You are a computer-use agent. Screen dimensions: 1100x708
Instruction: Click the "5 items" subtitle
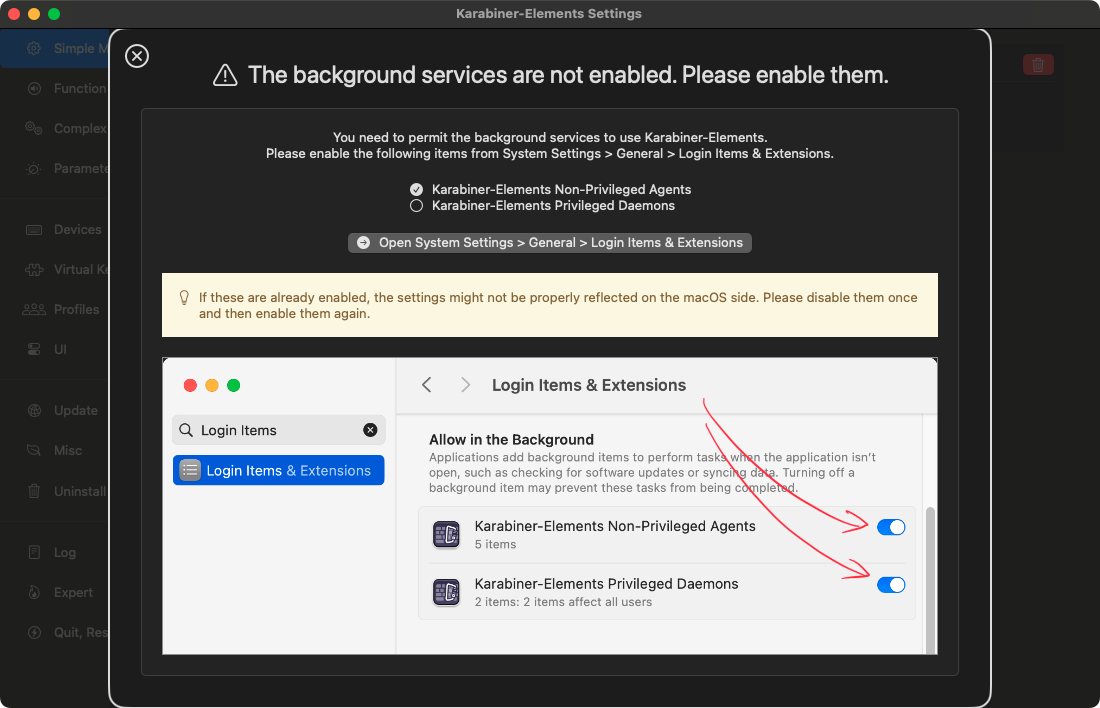[495, 545]
